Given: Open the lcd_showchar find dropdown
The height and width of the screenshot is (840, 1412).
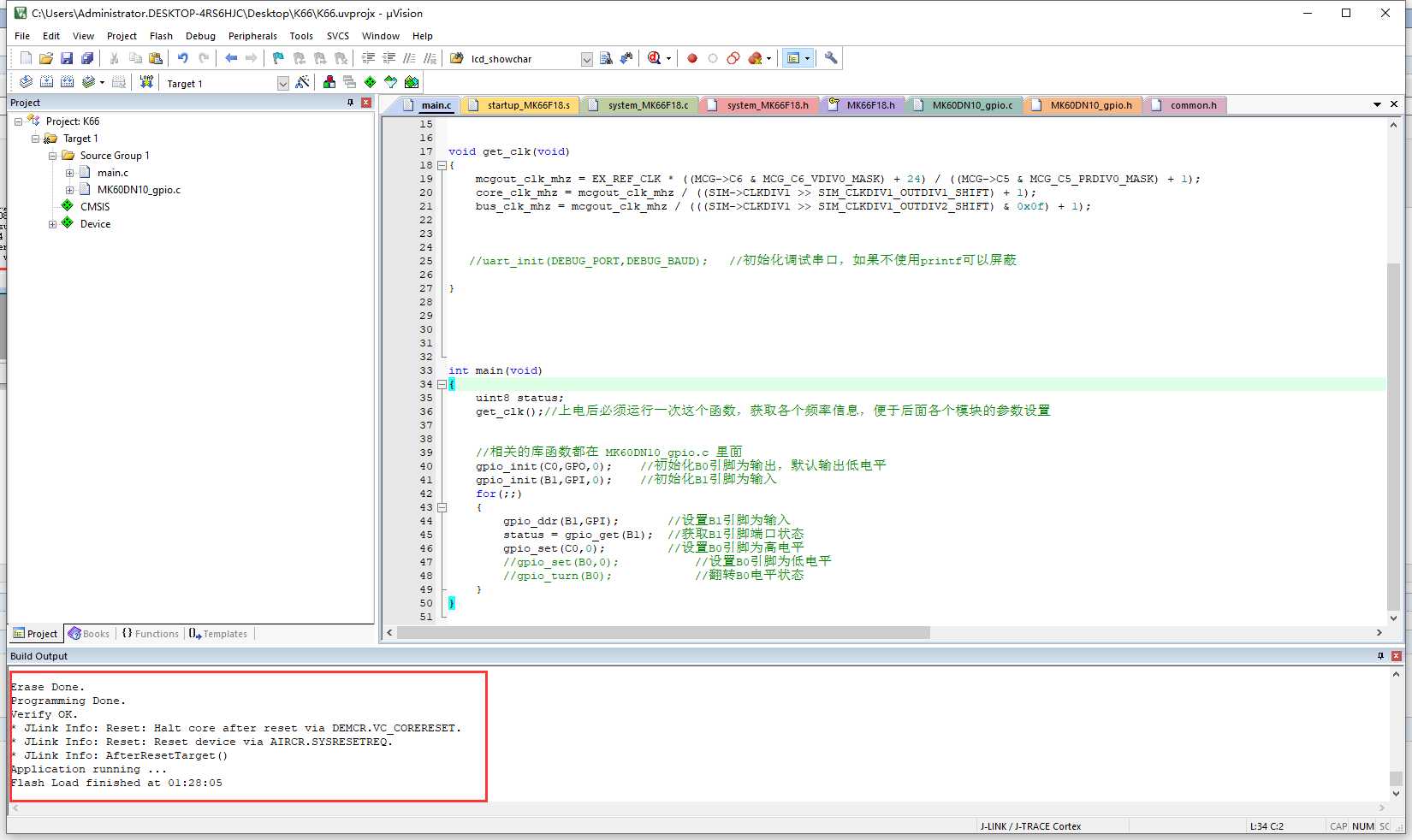Looking at the screenshot, I should [587, 59].
